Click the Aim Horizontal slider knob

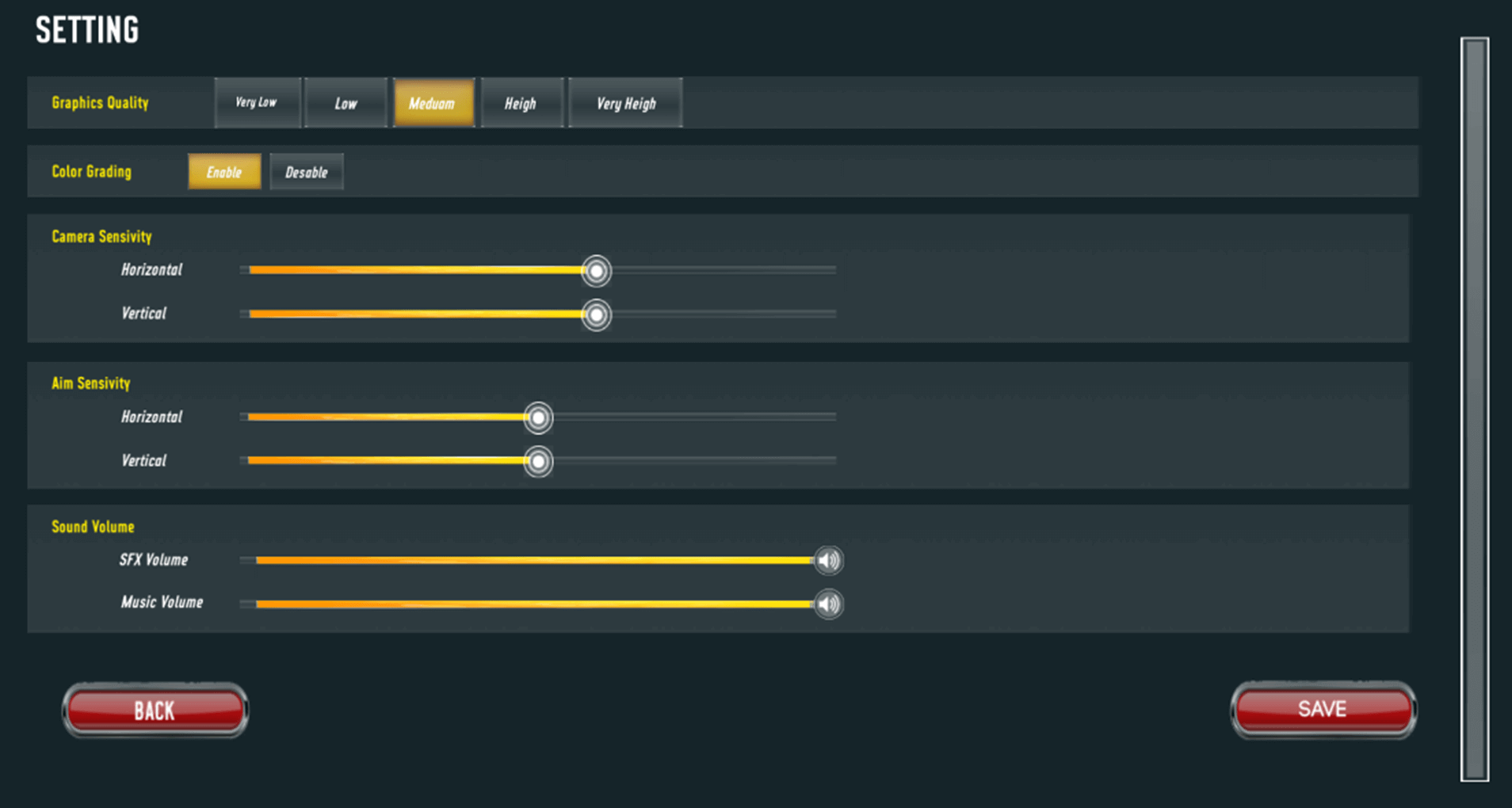point(538,417)
